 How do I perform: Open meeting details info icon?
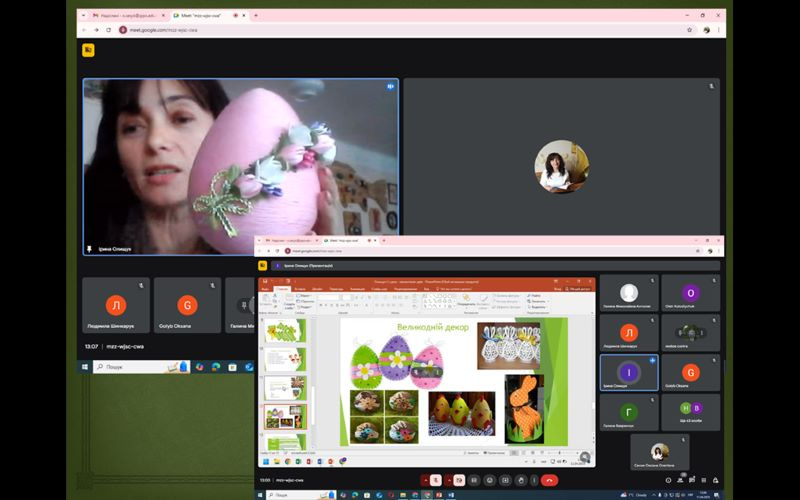click(668, 480)
